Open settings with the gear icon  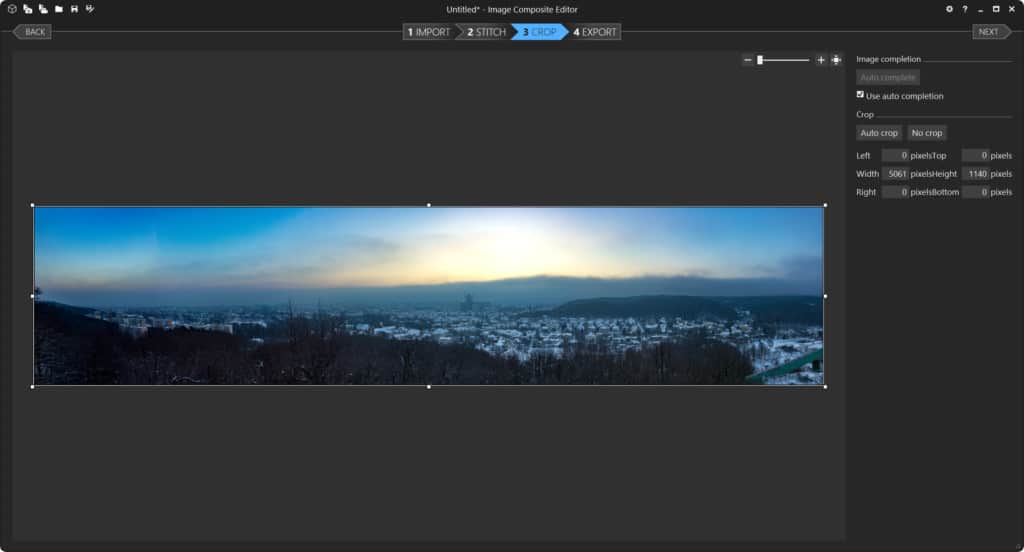click(949, 9)
